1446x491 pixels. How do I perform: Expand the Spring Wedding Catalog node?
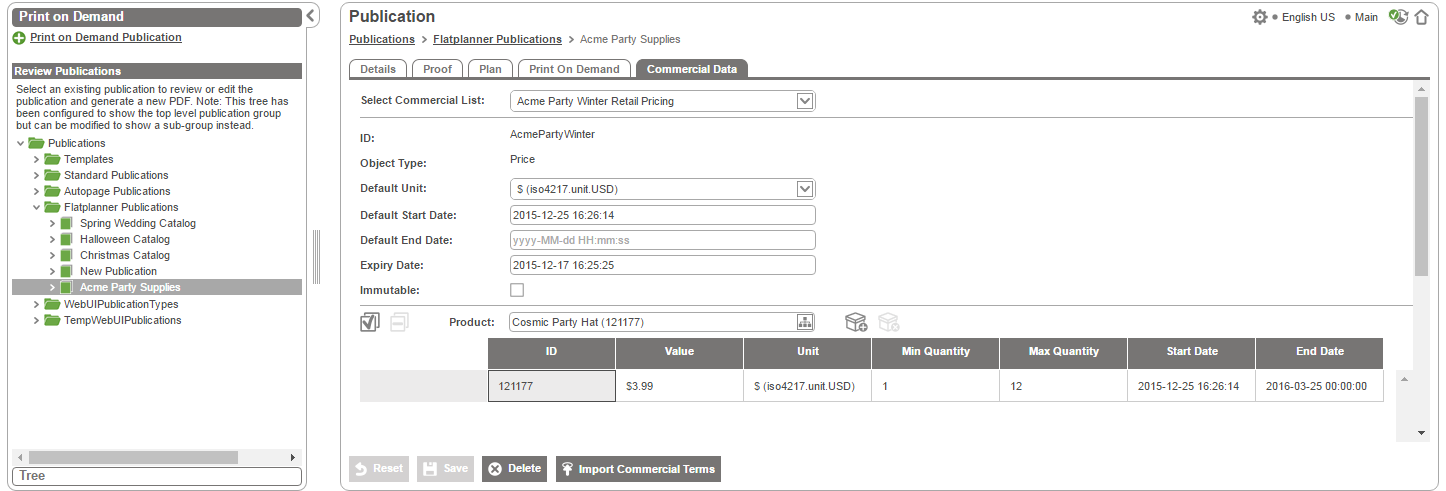(52, 223)
